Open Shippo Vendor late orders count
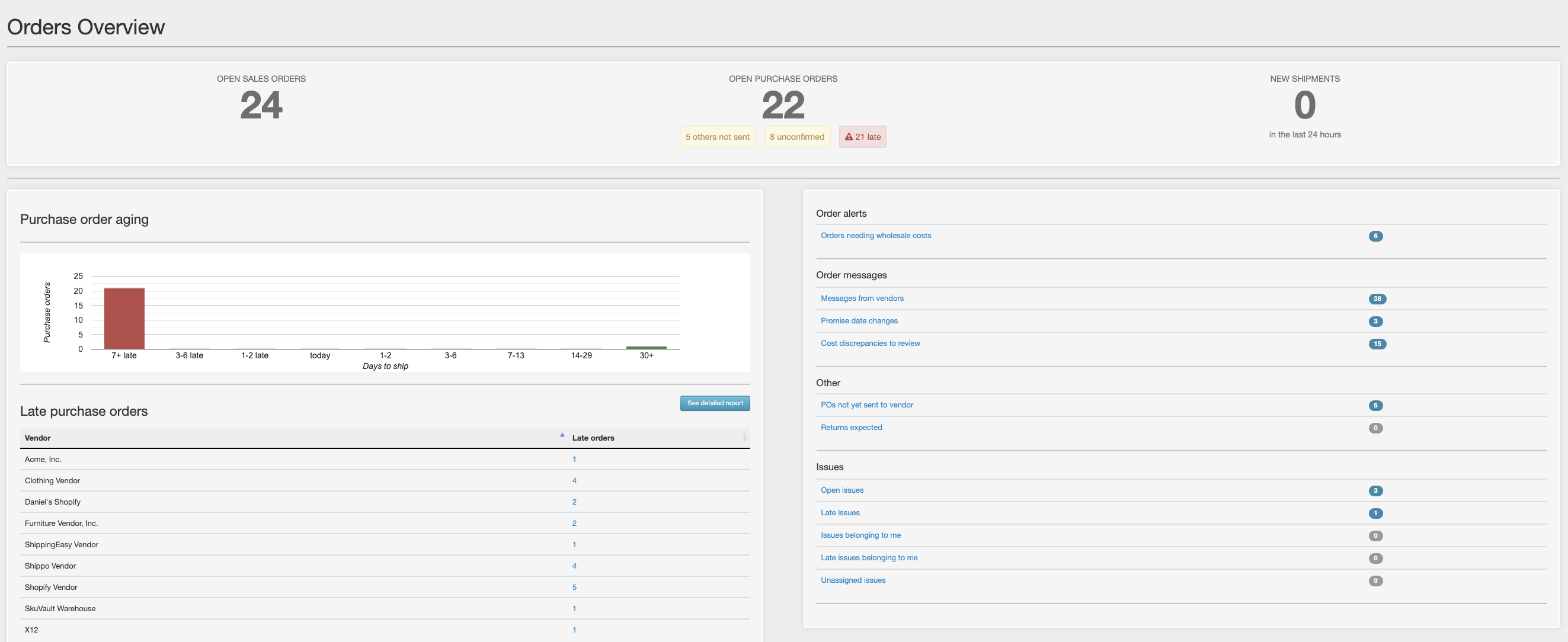 click(x=574, y=566)
